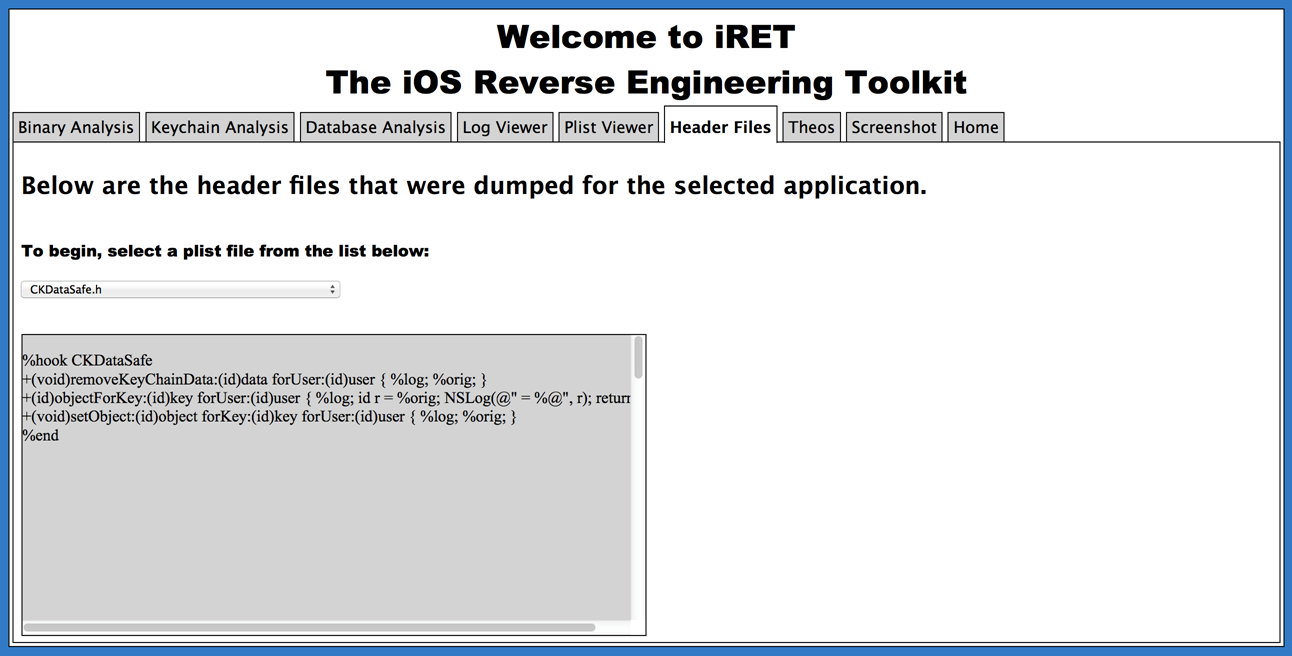Click the setObject forKey method line
The width and height of the screenshot is (1292, 656).
point(269,417)
